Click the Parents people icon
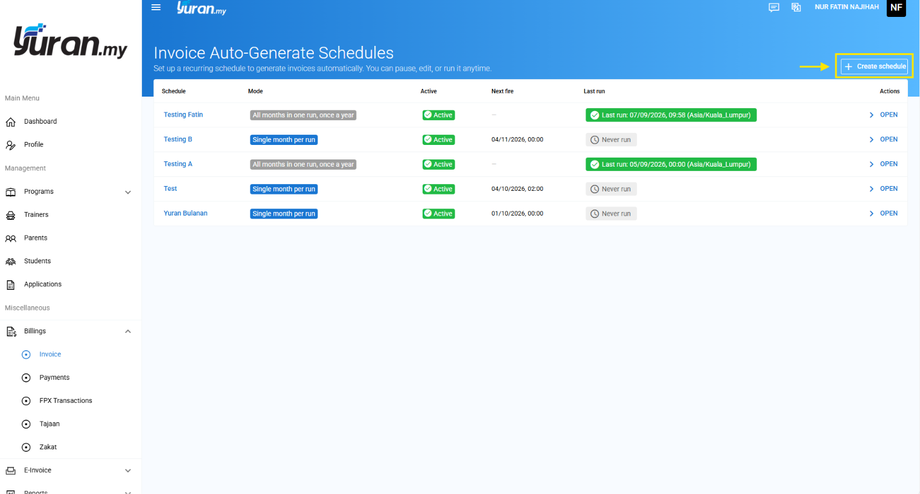Viewport: 920px width, 494px height. (x=11, y=238)
